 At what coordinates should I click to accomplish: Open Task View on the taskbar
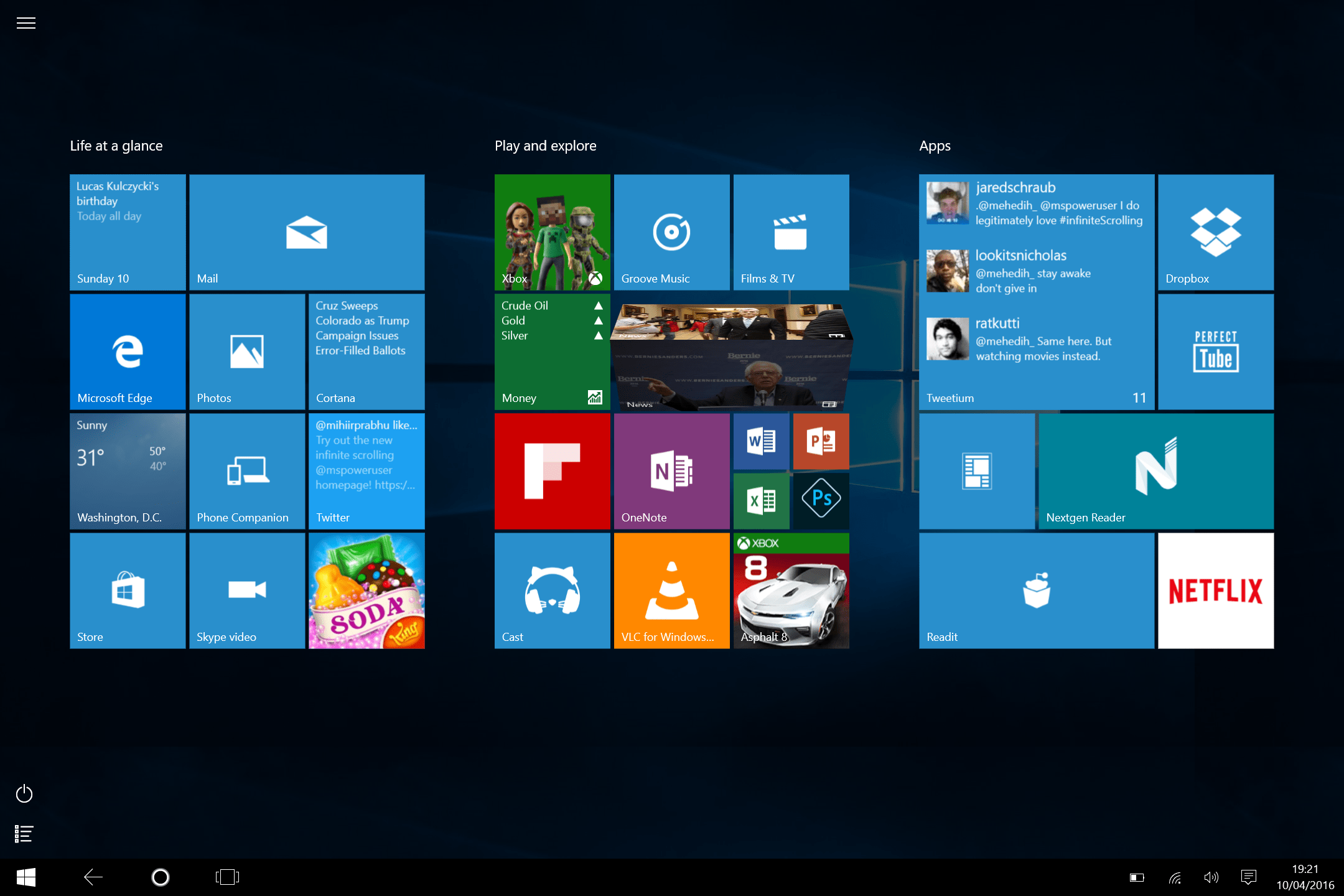(x=226, y=877)
